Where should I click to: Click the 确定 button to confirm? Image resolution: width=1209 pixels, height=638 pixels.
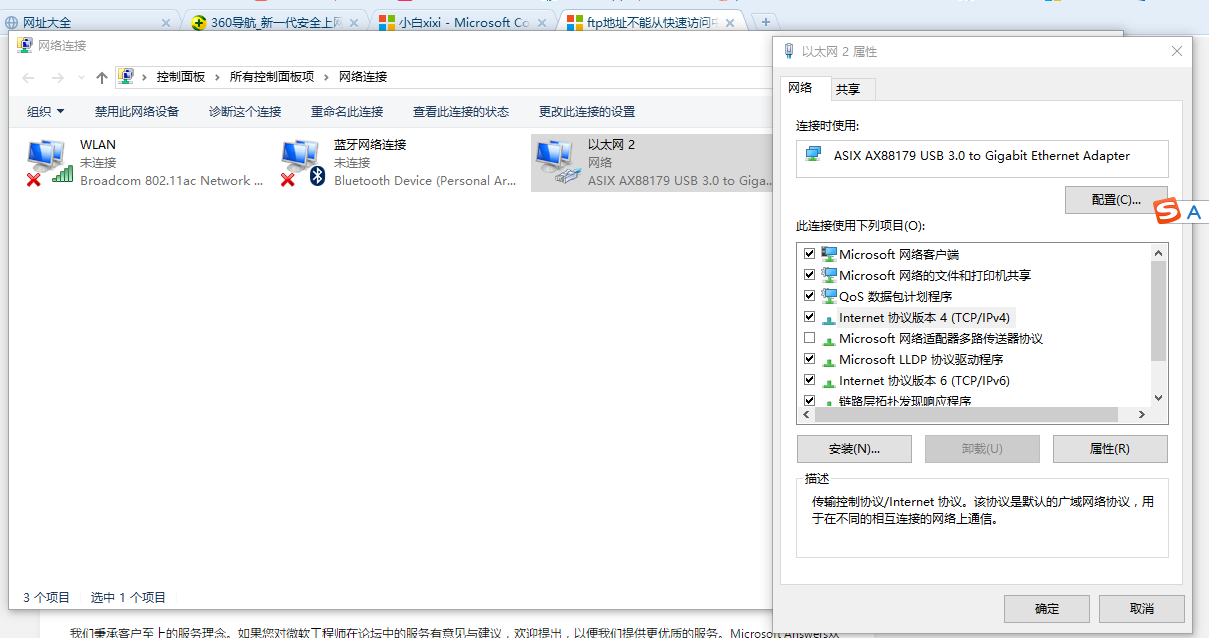[x=1046, y=608]
